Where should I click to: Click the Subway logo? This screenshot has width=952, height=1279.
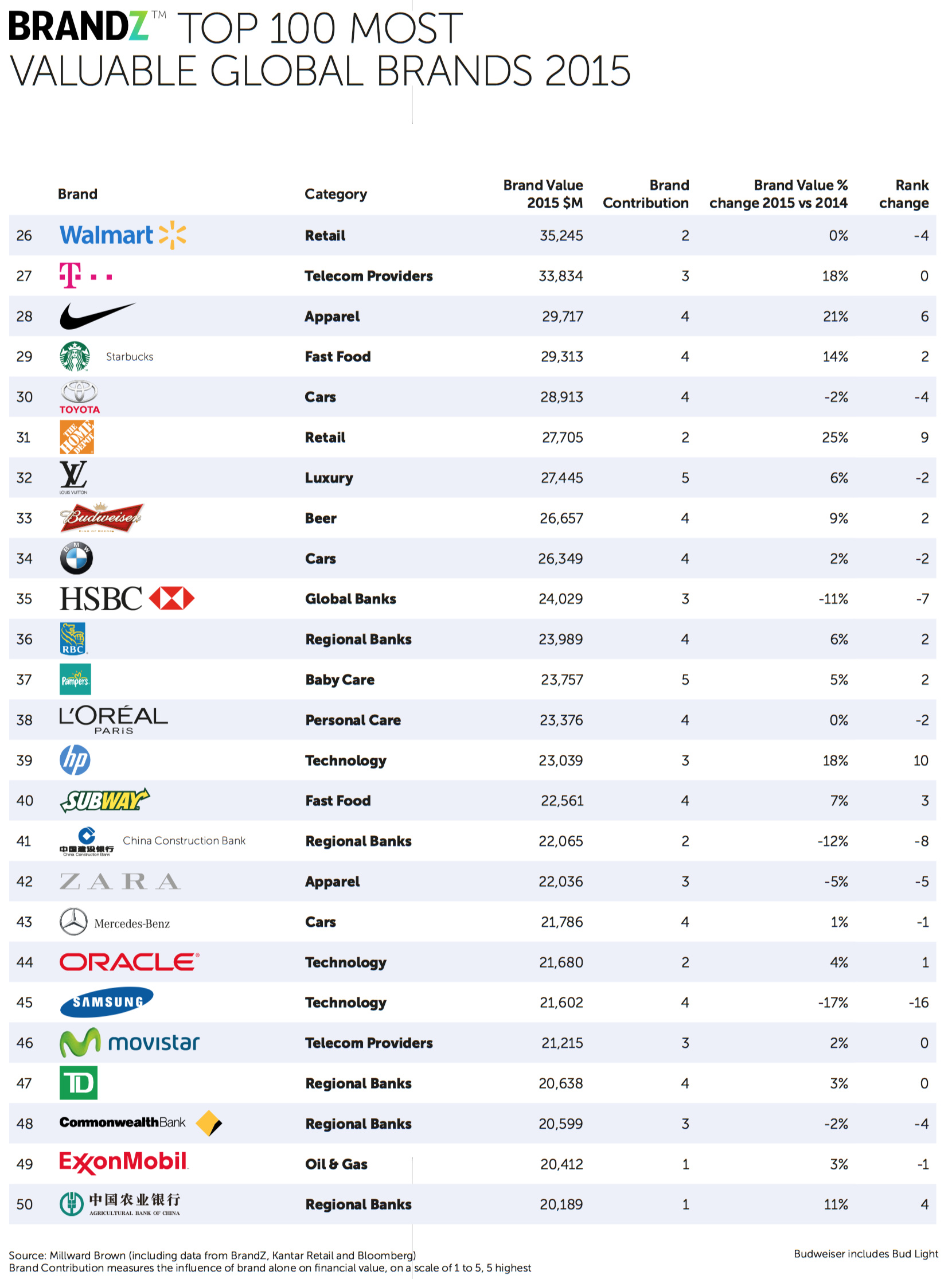104,800
